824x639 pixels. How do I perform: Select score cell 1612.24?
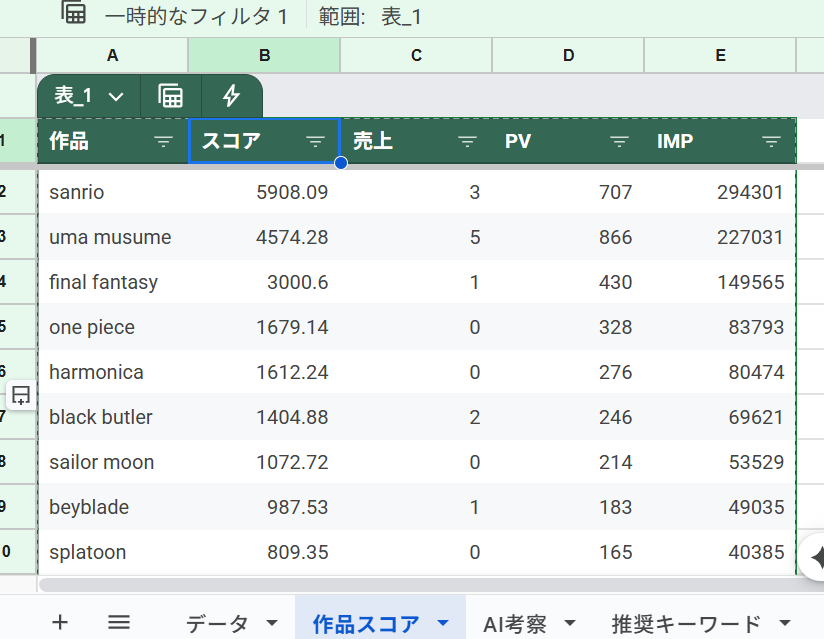tap(264, 372)
